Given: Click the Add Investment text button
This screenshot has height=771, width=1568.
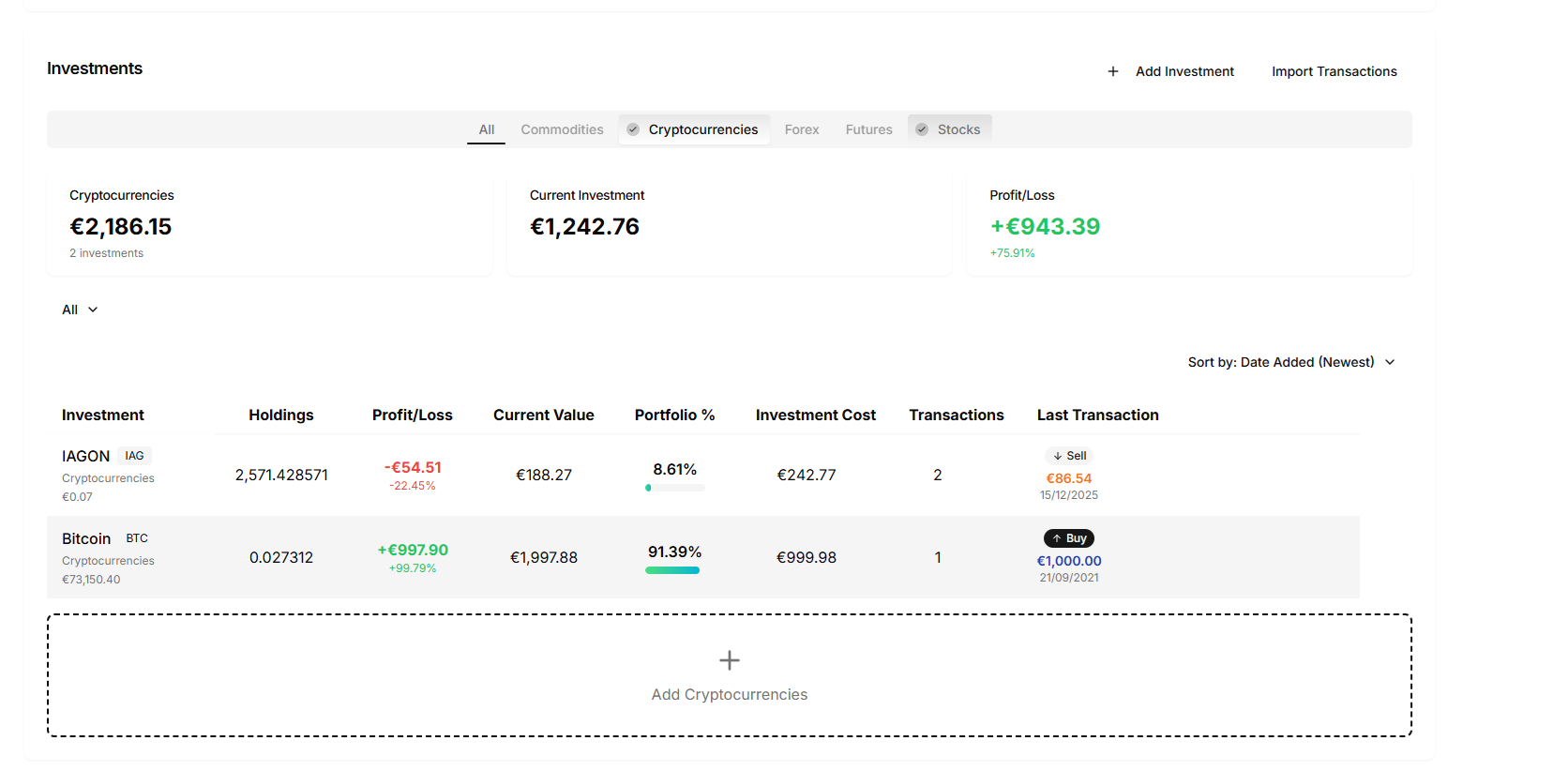Looking at the screenshot, I should (1184, 71).
